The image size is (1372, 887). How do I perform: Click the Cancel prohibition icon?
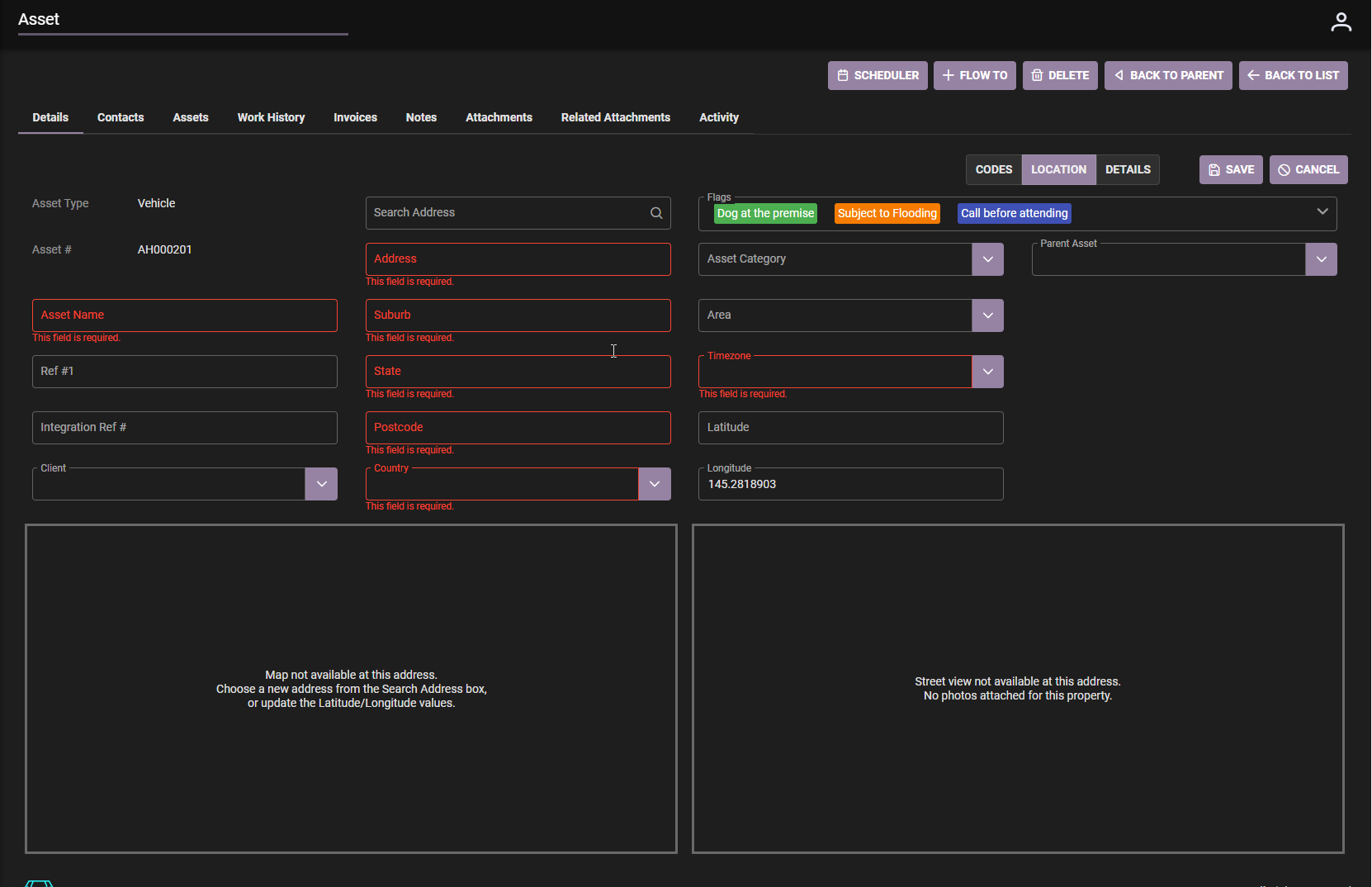pos(1284,169)
